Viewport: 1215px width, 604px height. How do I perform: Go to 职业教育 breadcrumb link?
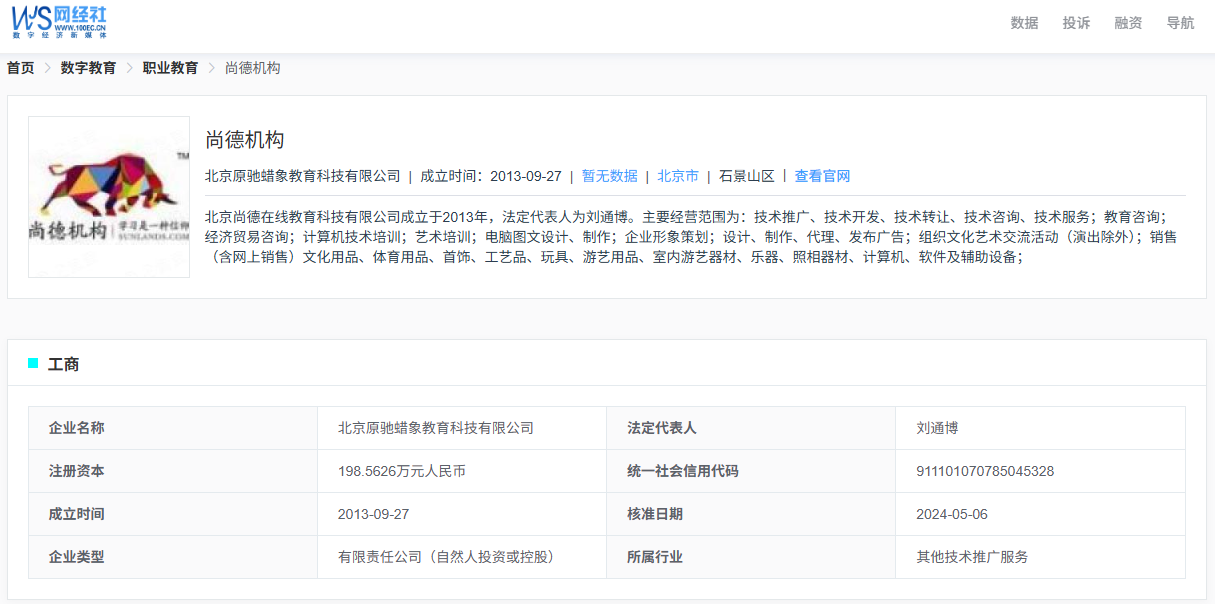coord(170,68)
